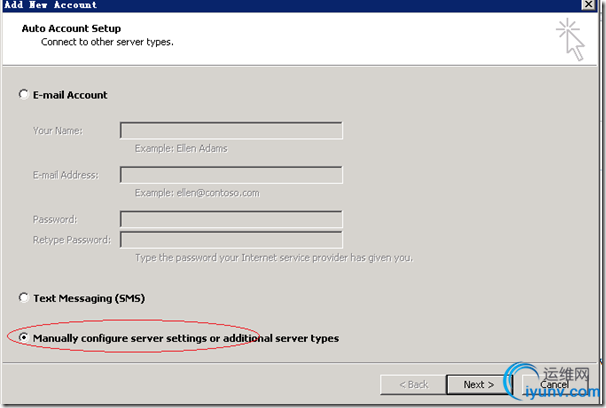The image size is (606, 408).
Task: Click the Auto Account Setup heading
Action: [x=71, y=28]
